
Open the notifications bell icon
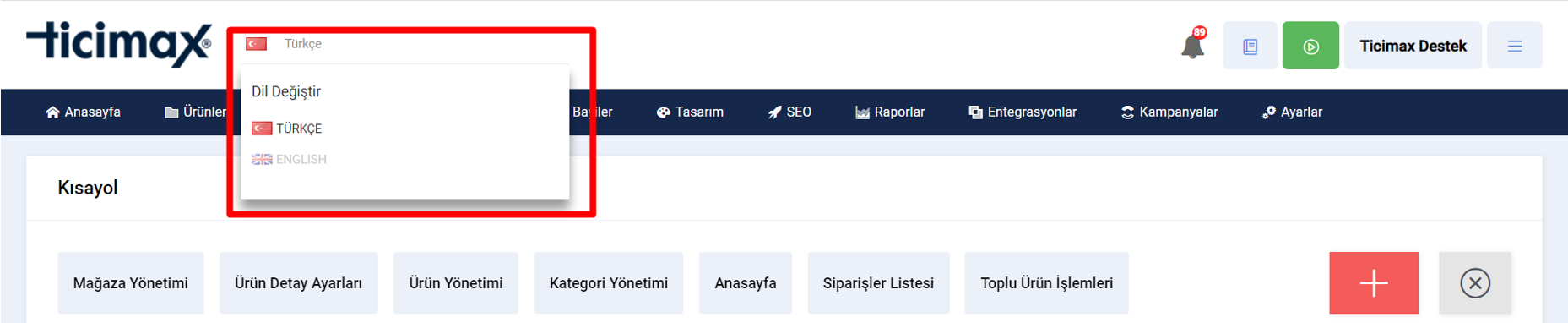coord(1193,45)
